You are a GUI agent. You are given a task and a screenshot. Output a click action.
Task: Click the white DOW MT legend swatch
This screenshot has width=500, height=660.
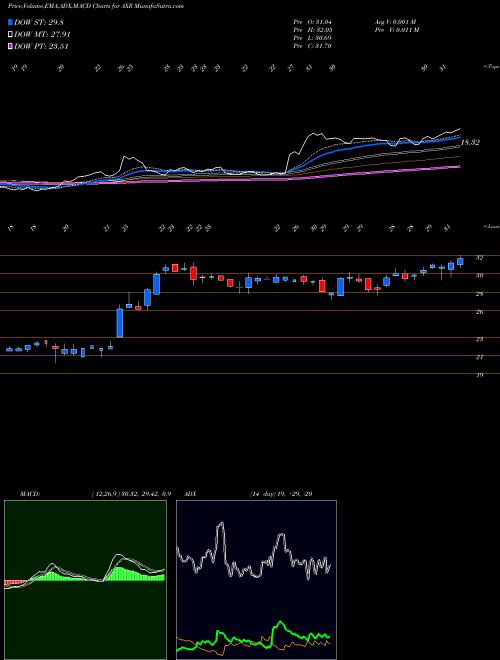click(10, 35)
